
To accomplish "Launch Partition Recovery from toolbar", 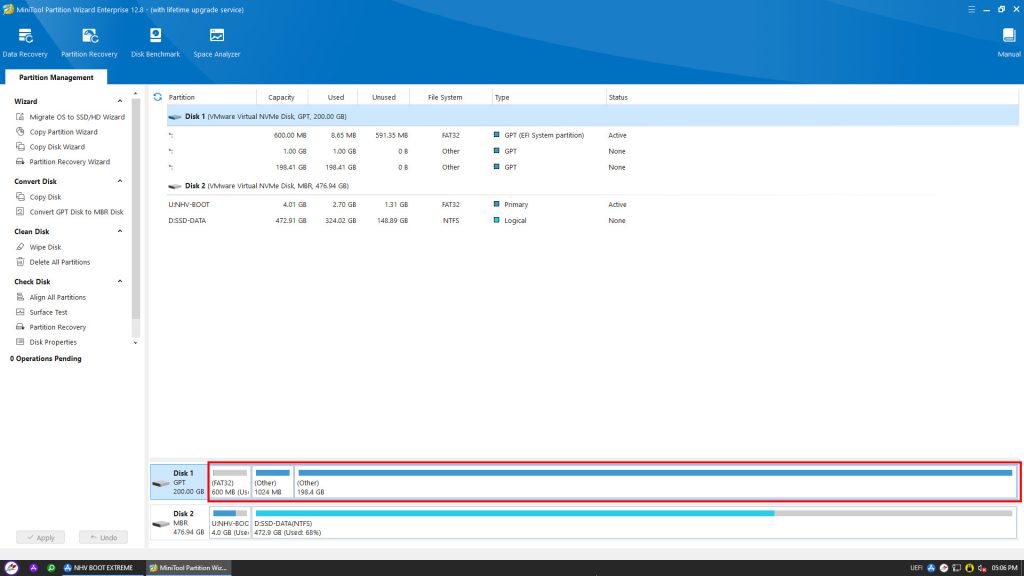I will (x=89, y=43).
